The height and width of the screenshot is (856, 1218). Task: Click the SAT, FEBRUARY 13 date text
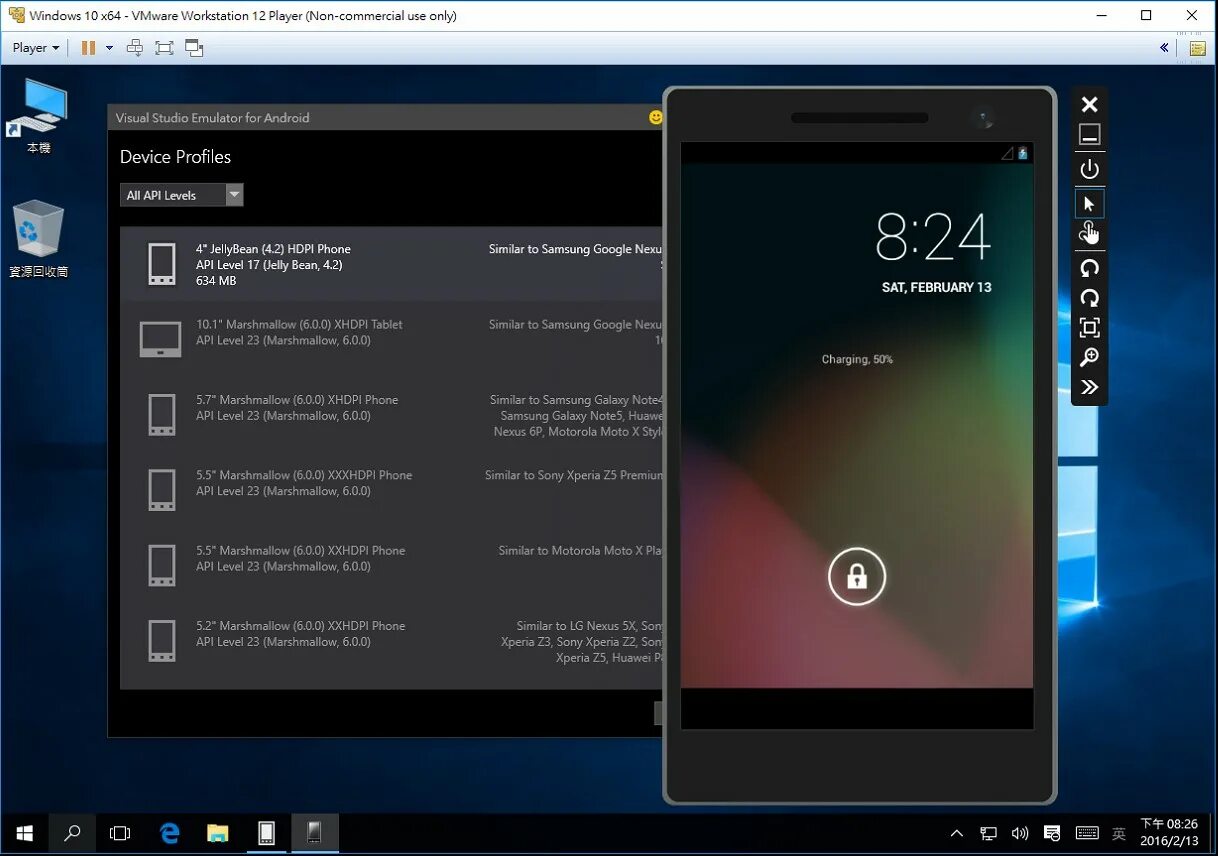click(x=936, y=287)
